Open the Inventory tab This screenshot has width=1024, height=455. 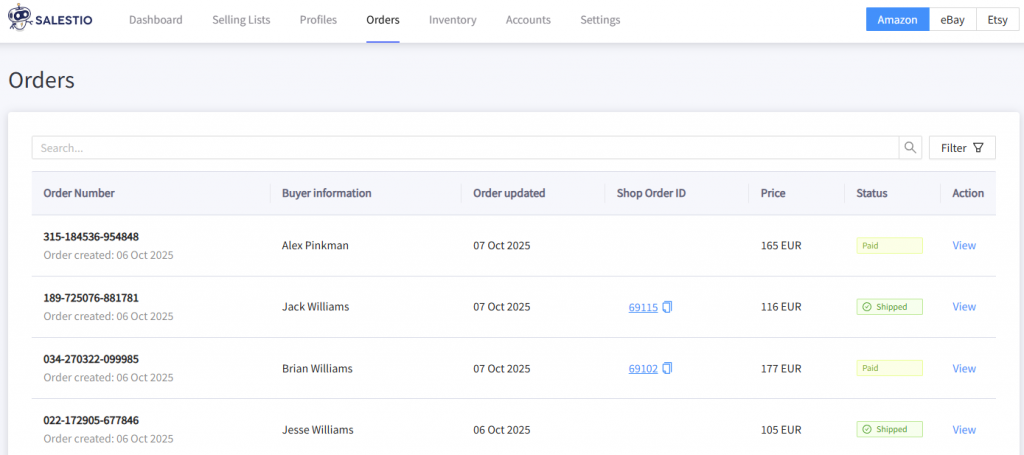(452, 20)
